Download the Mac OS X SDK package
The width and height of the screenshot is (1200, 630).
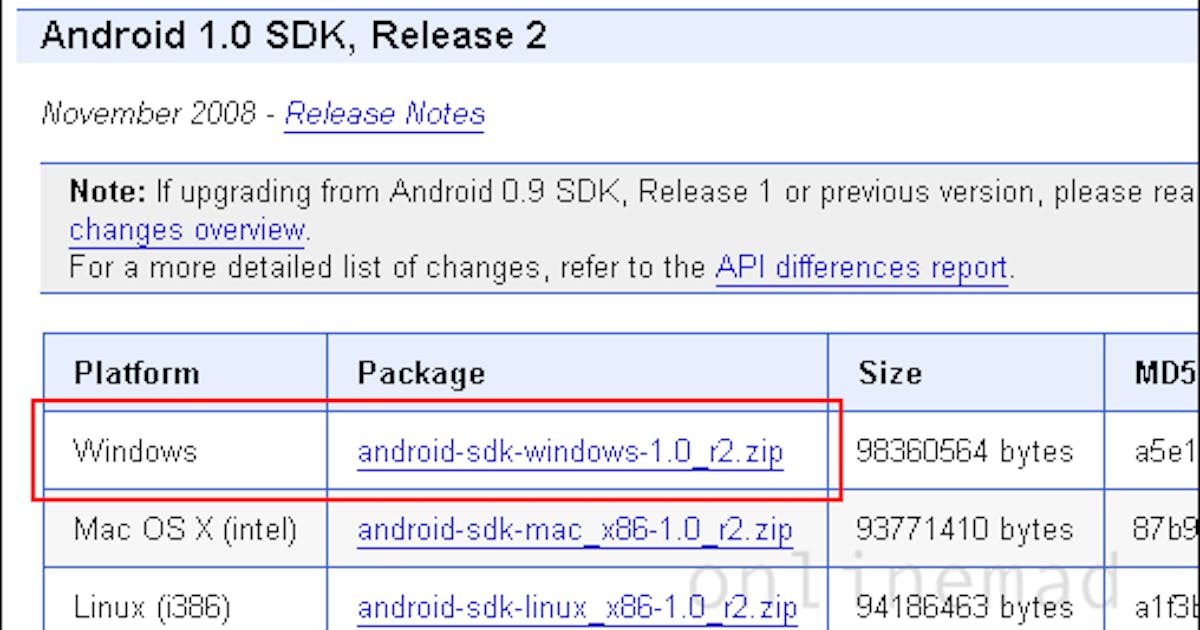click(x=578, y=529)
